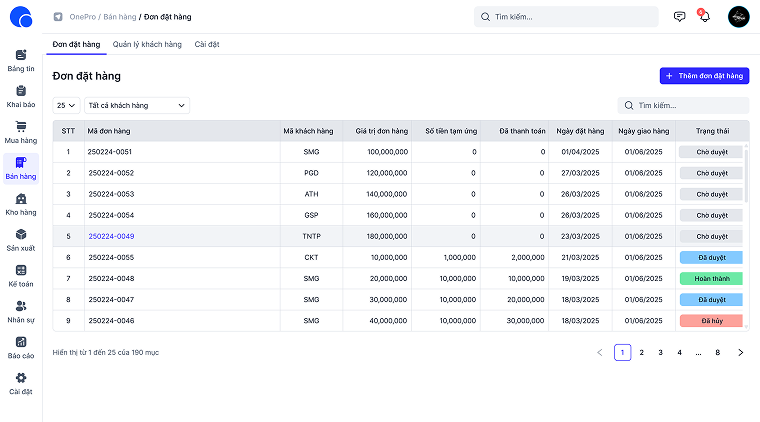The width and height of the screenshot is (760, 422).
Task: Click the notification bell icon
Action: (x=704, y=17)
